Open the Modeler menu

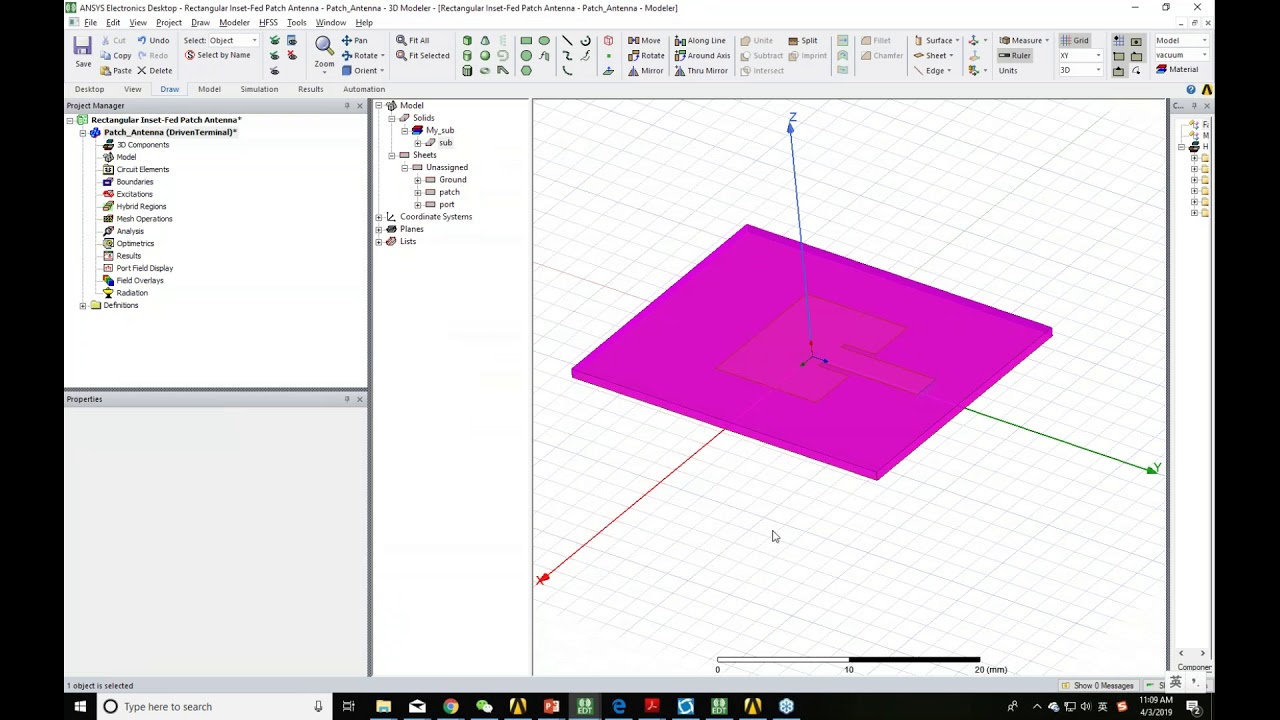point(234,23)
